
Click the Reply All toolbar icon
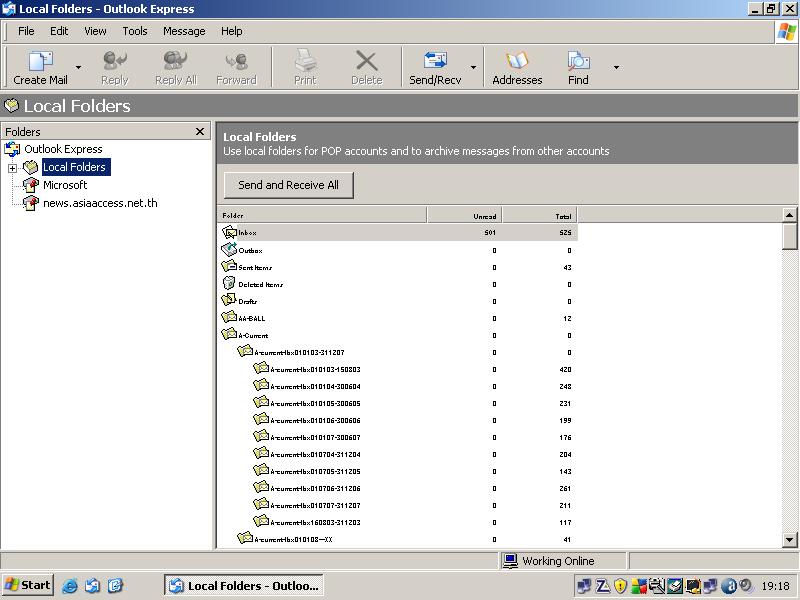175,61
